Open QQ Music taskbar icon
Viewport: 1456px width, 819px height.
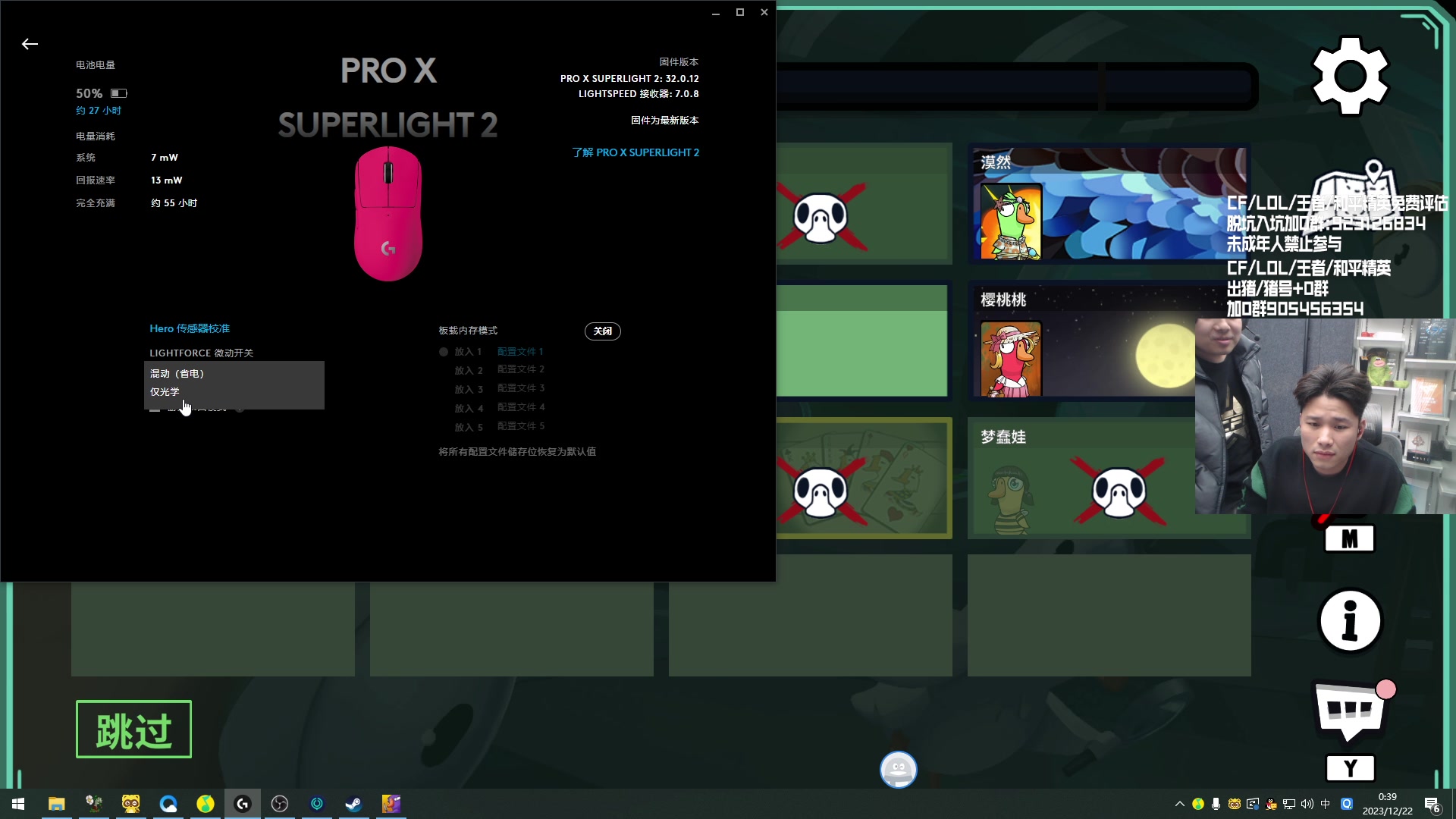click(x=206, y=804)
